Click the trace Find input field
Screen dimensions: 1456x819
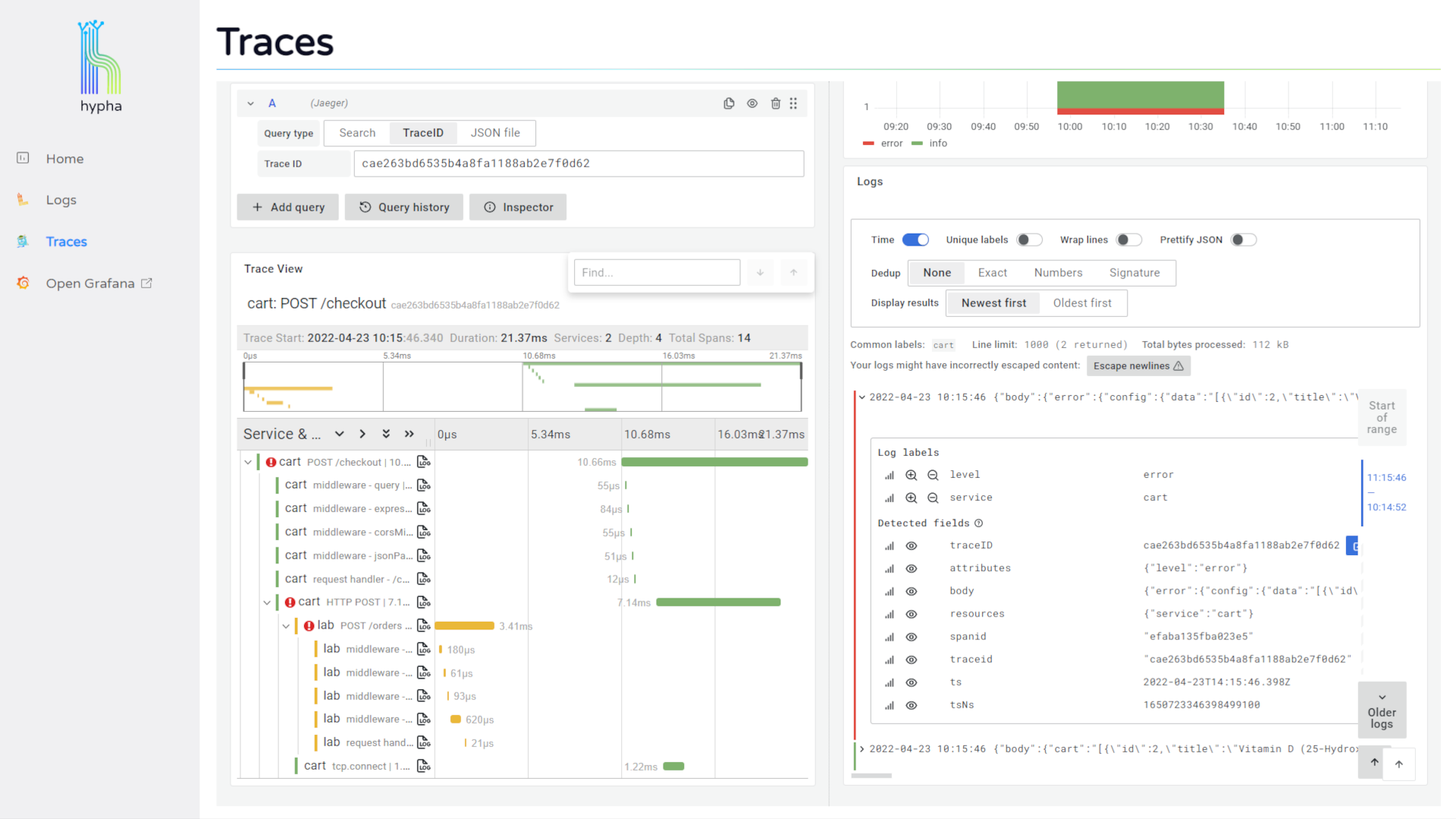pyautogui.click(x=657, y=272)
